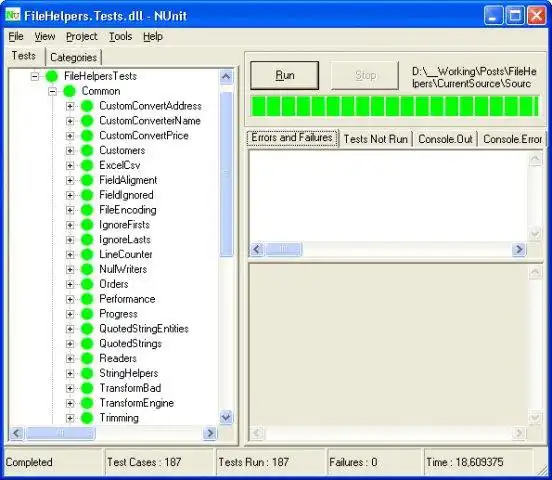Select the Readers tree item label
The height and width of the screenshot is (480, 552).
[118, 359]
